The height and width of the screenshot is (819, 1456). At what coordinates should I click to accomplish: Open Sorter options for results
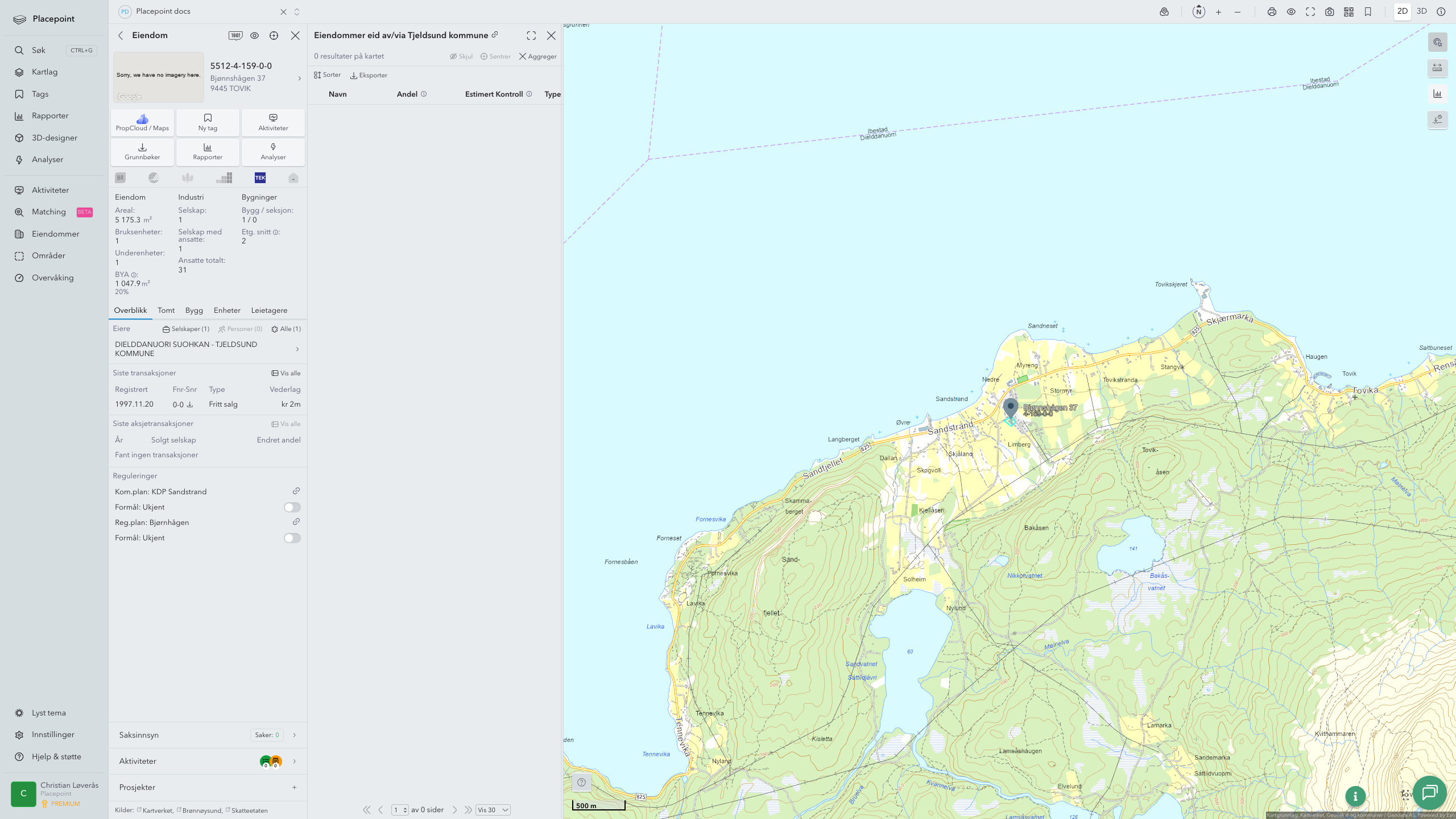(x=328, y=75)
